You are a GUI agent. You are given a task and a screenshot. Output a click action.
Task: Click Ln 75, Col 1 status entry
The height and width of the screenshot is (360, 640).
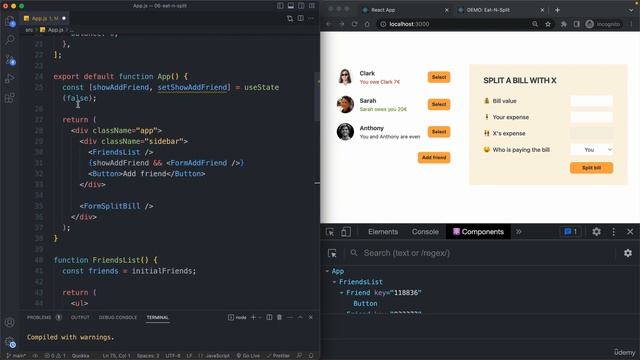(116, 356)
